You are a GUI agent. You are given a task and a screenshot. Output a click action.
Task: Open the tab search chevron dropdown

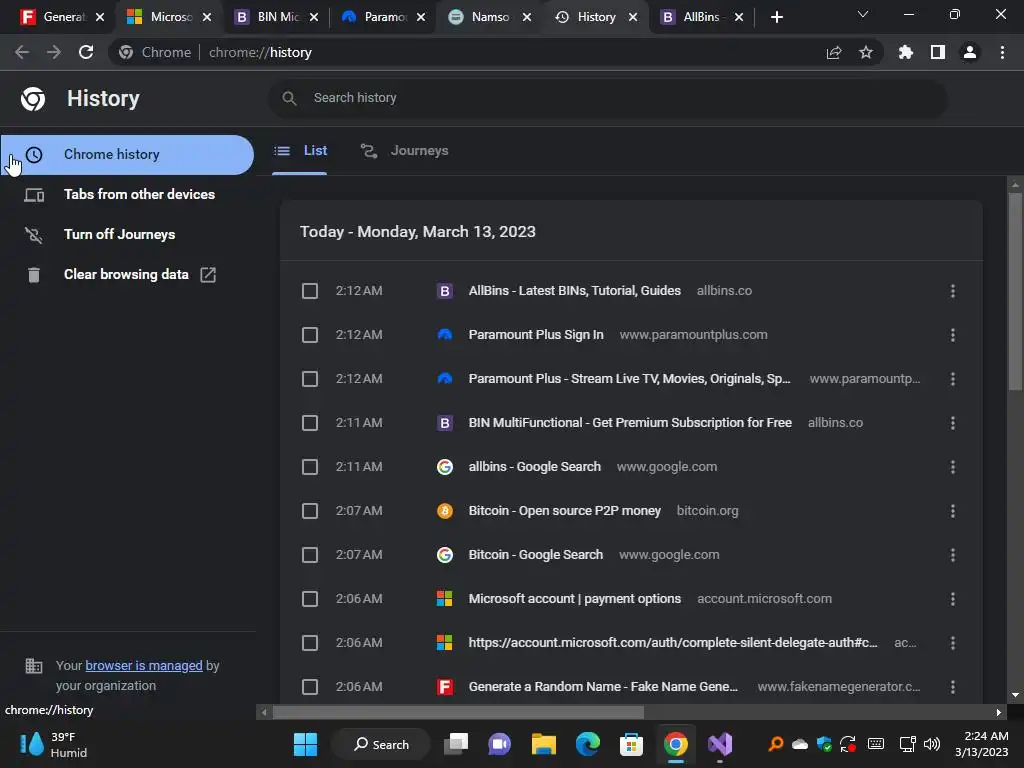(x=863, y=14)
